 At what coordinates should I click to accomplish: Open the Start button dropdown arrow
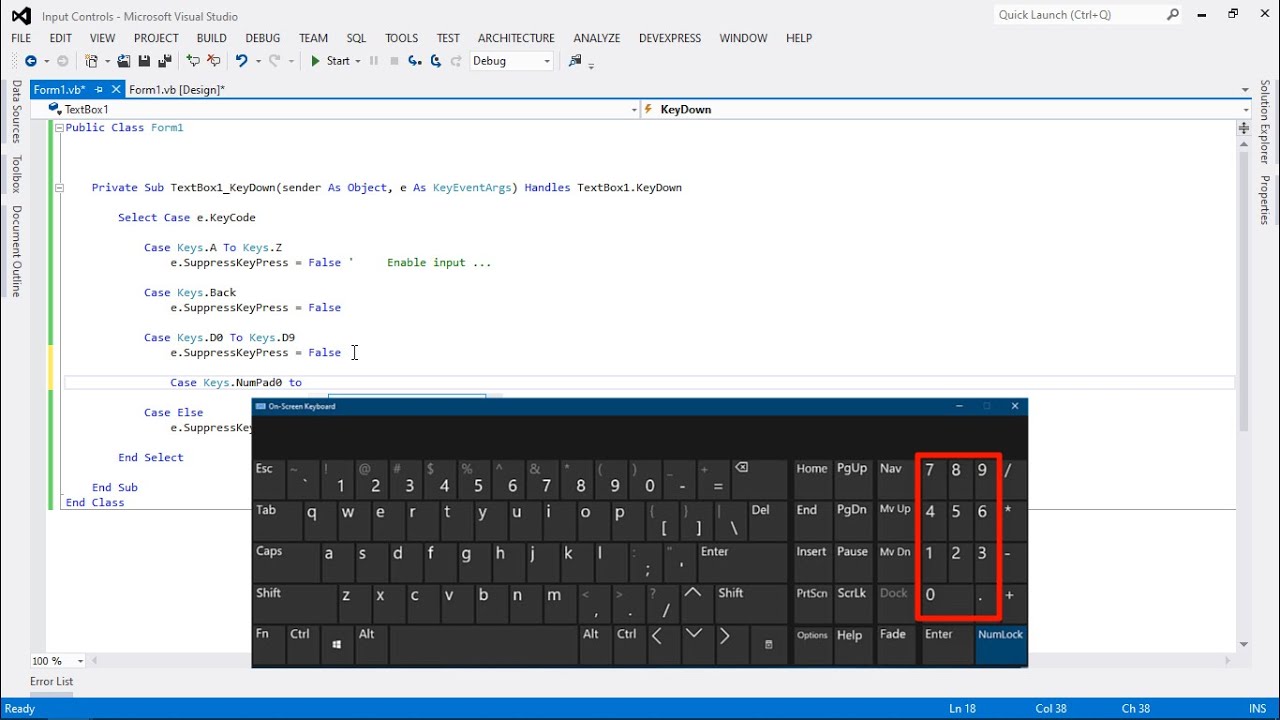[x=358, y=61]
